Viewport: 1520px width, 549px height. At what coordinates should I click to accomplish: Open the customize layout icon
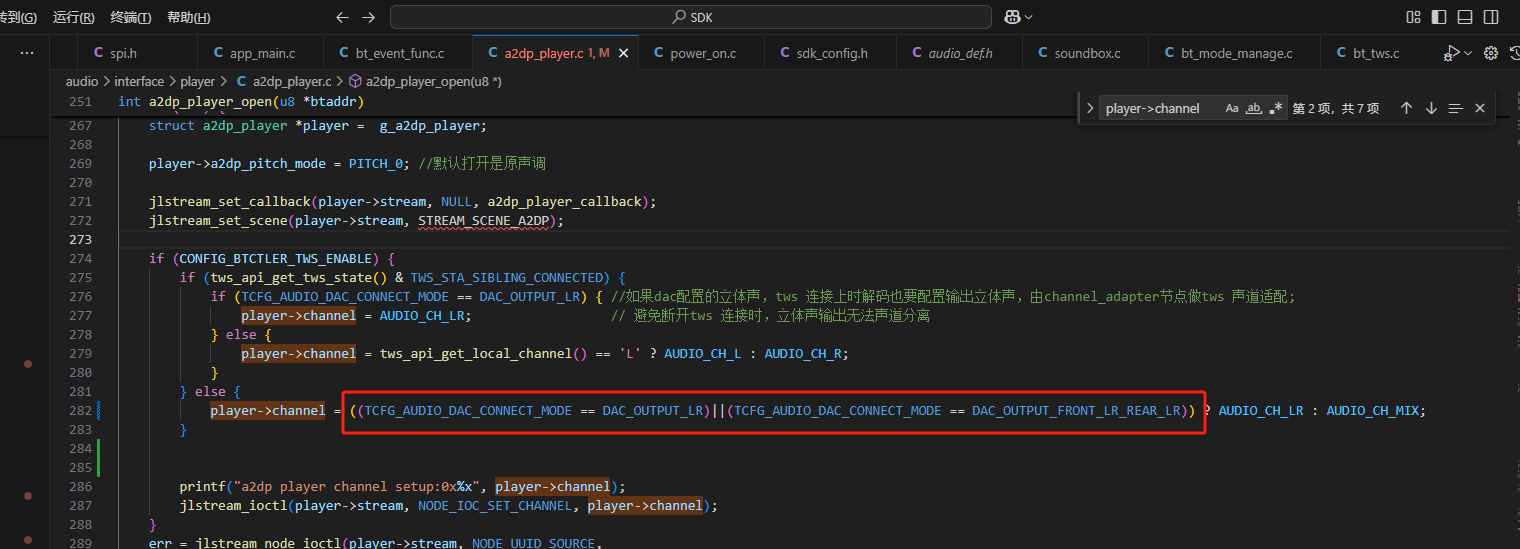coord(1414,17)
